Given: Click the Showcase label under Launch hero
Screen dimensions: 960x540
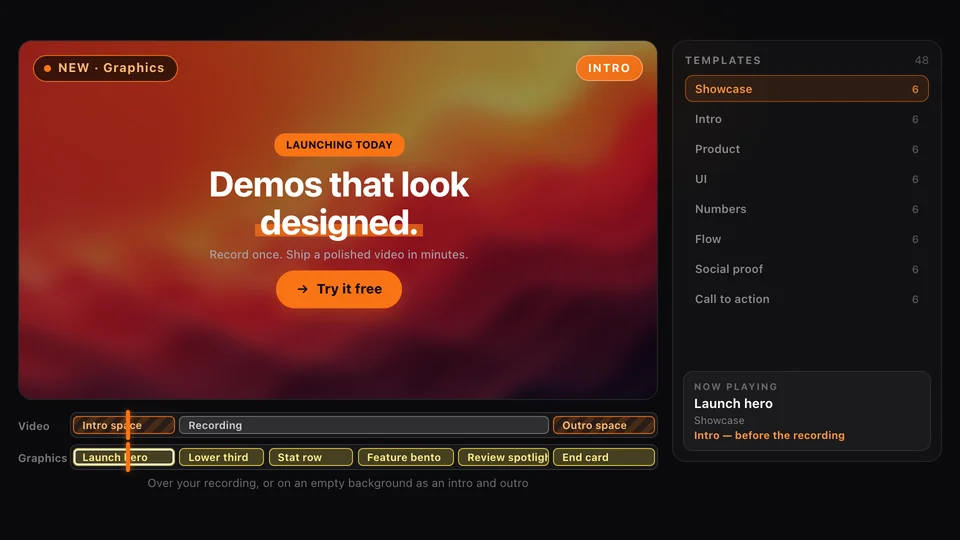Looking at the screenshot, I should pos(719,421).
